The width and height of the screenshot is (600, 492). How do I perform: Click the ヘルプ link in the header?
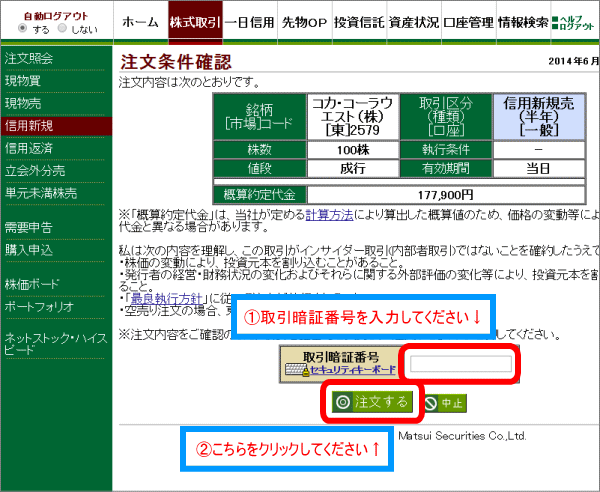click(x=572, y=19)
